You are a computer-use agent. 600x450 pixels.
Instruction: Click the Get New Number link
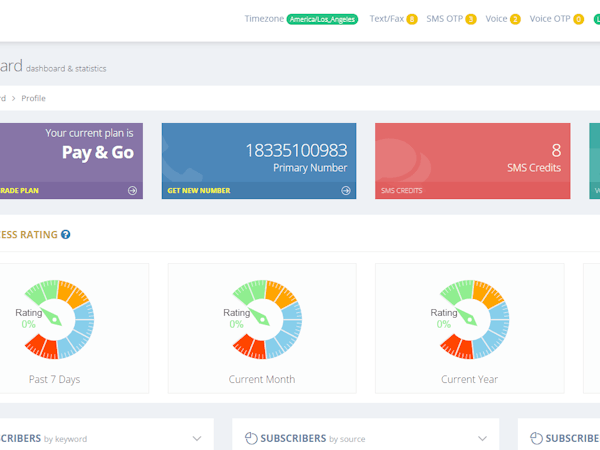pos(199,191)
